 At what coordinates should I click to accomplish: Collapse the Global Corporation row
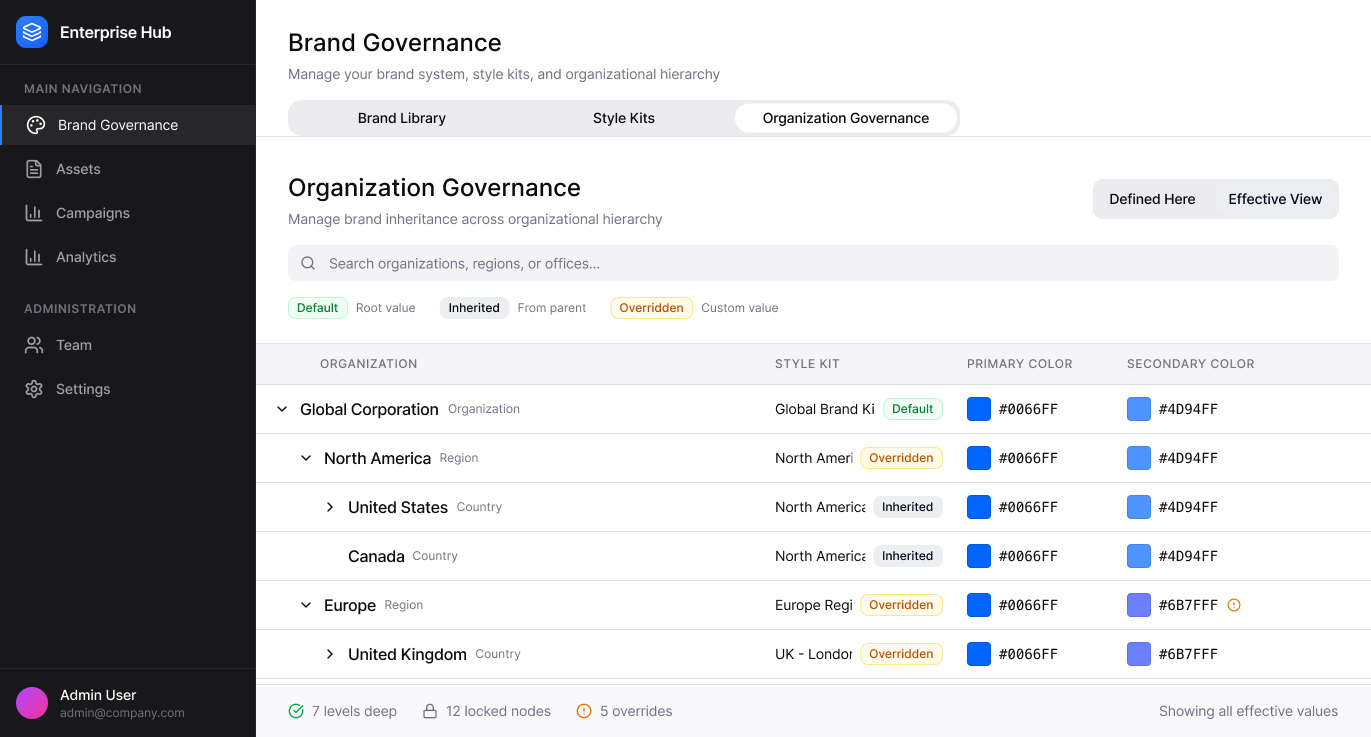[x=282, y=409]
